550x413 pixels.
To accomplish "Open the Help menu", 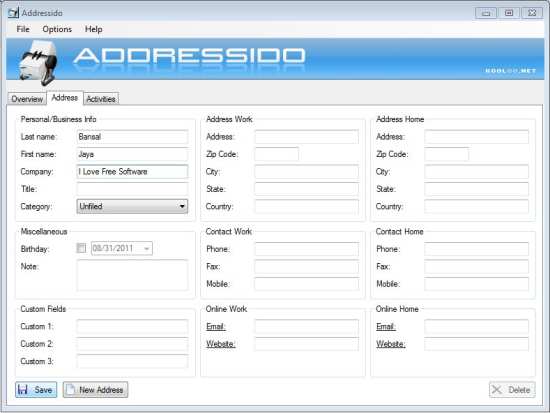I will (94, 29).
